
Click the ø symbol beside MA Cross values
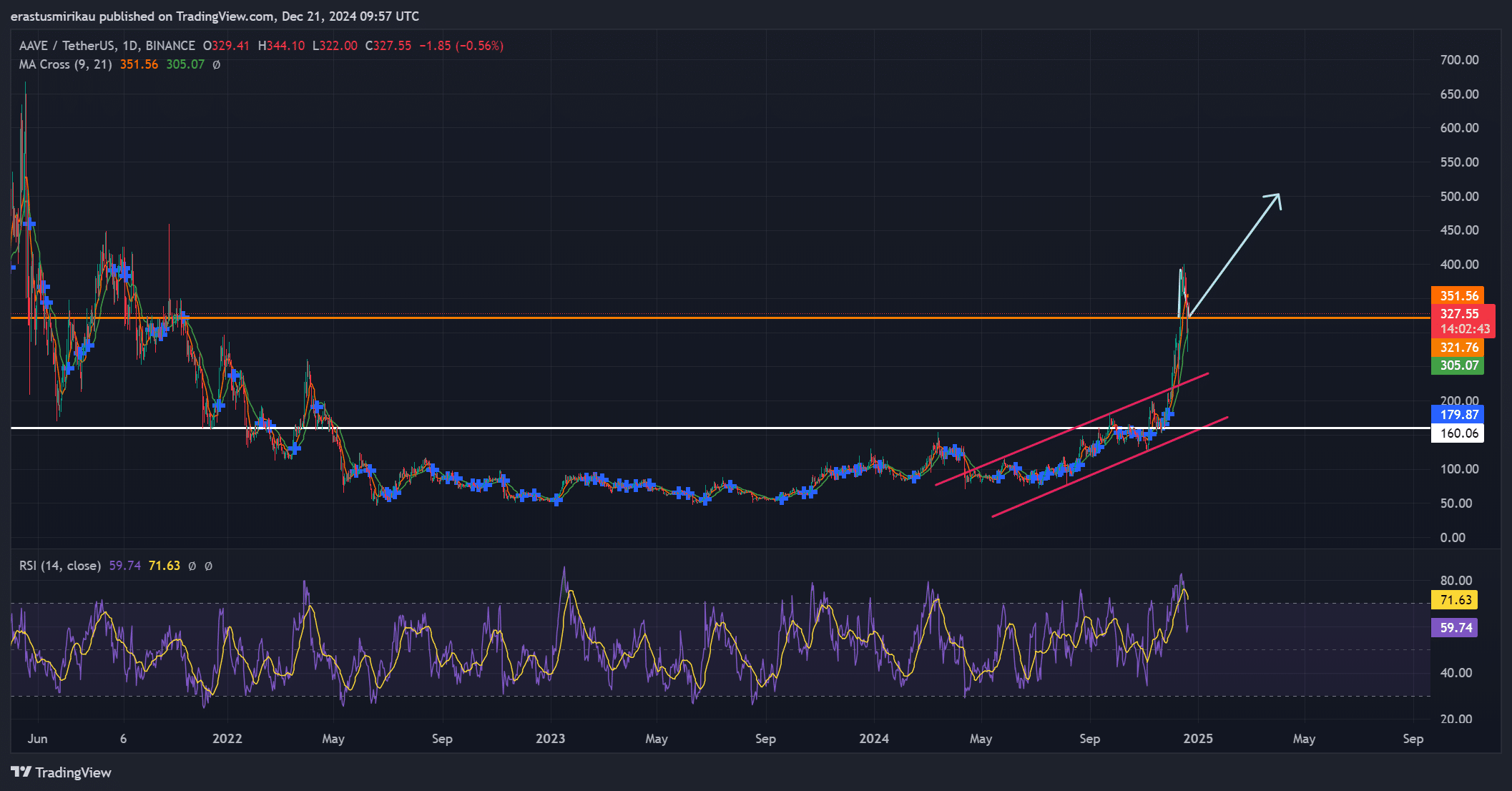217,64
